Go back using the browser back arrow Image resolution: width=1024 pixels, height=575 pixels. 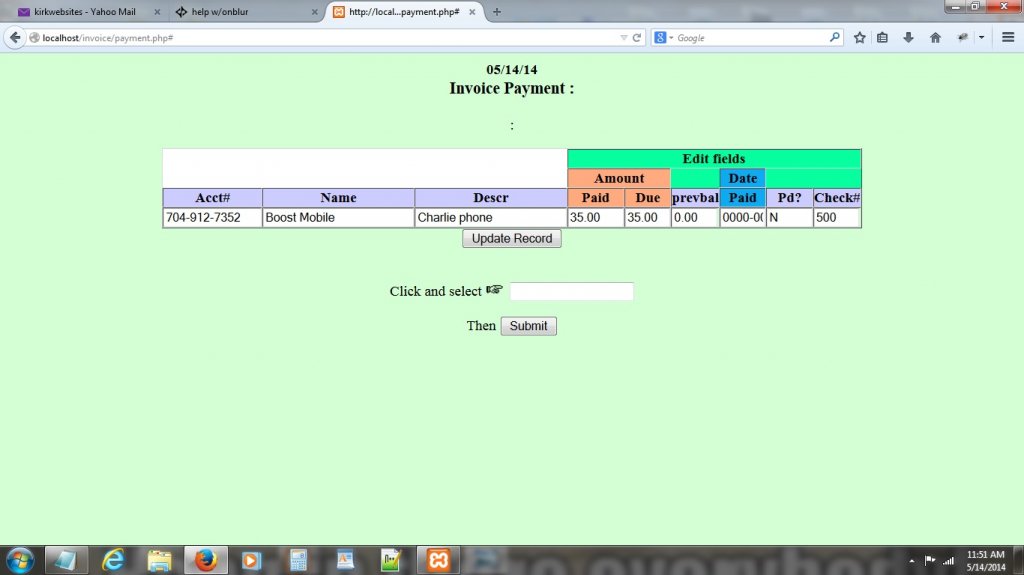15,38
